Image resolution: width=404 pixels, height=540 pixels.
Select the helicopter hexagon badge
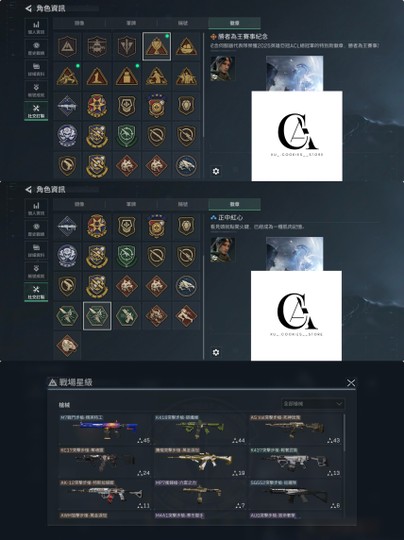[97, 46]
